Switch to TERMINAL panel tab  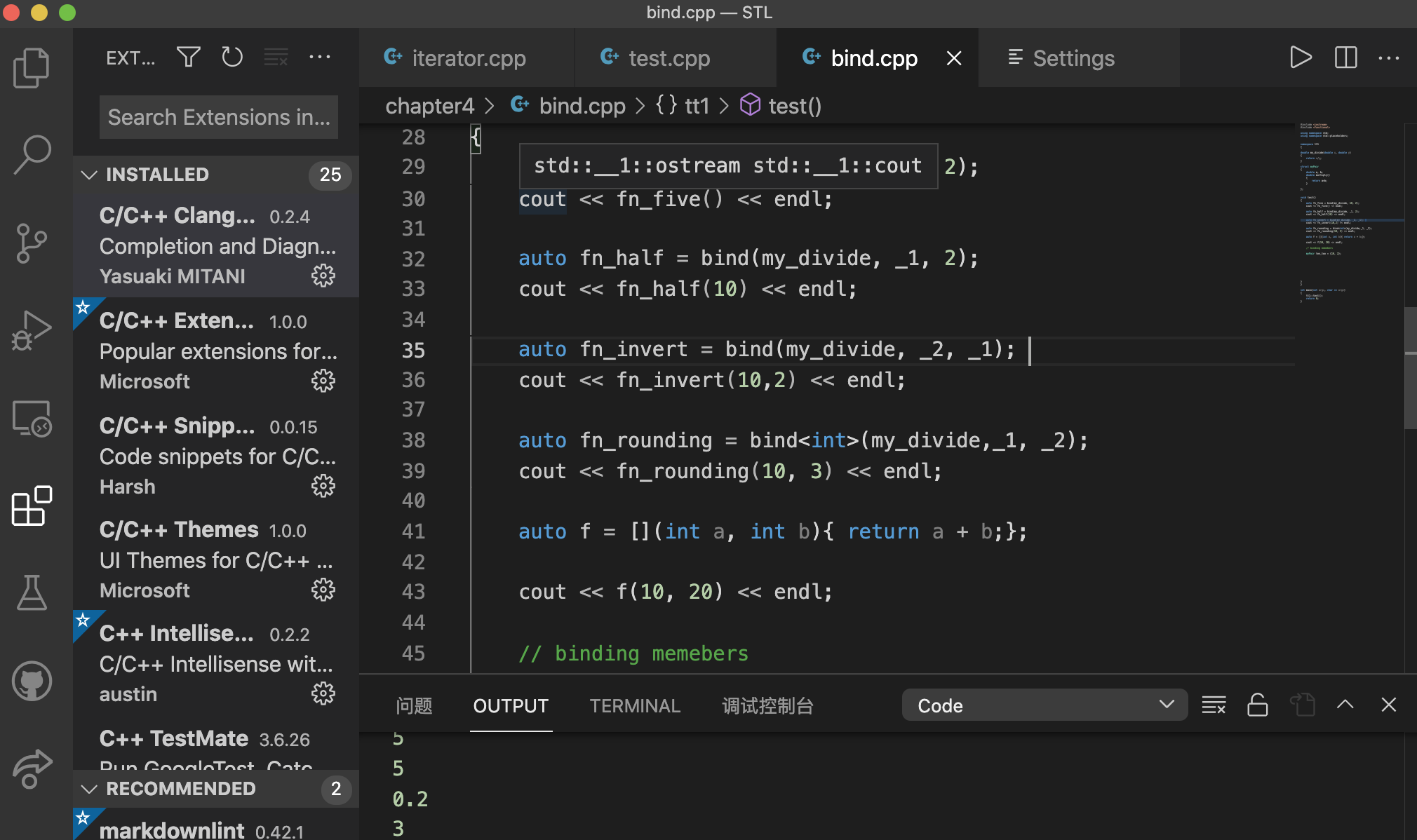[x=635, y=706]
